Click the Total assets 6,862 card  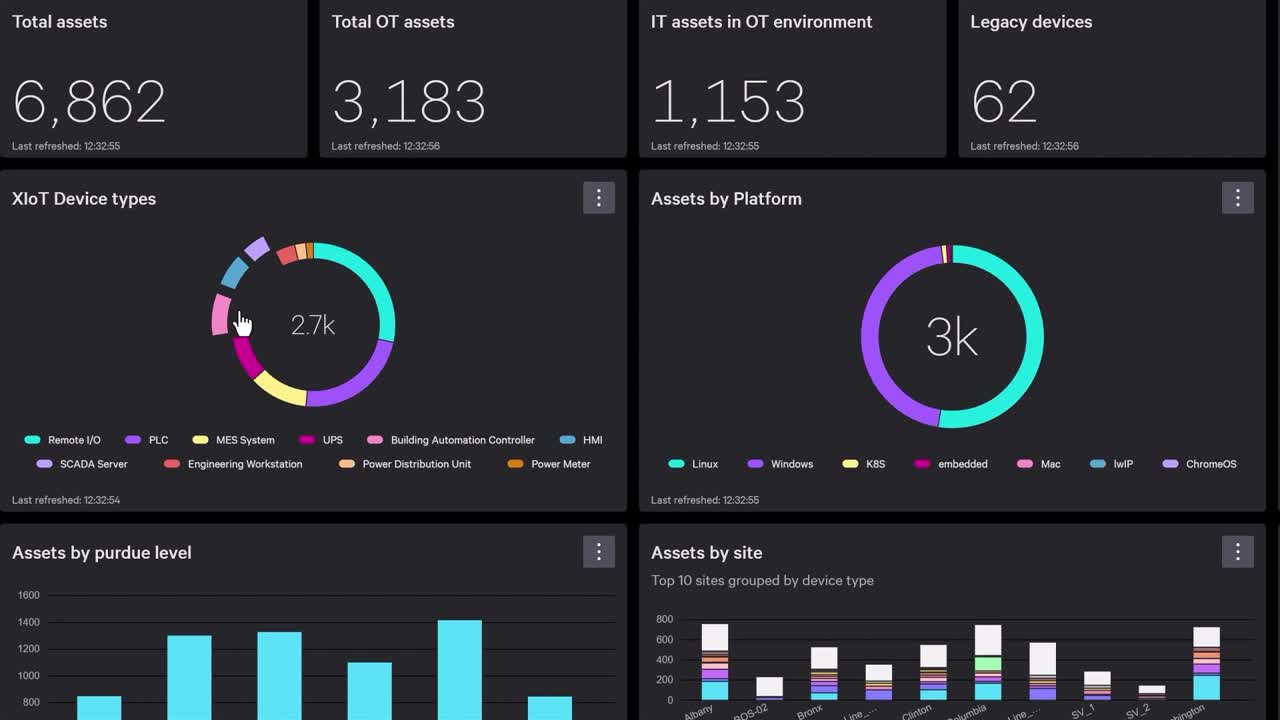pyautogui.click(x=153, y=80)
